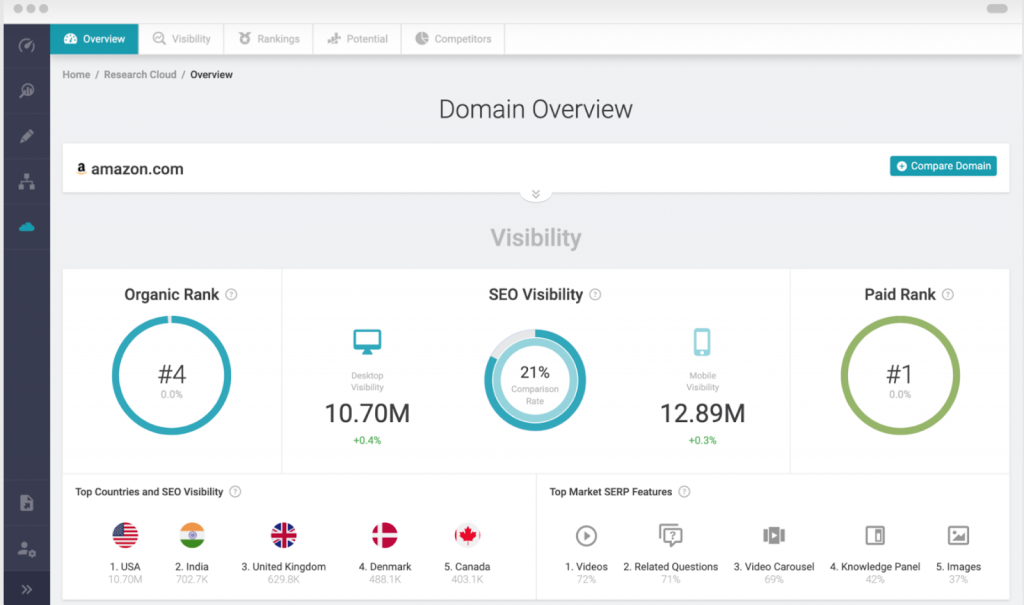Image resolution: width=1024 pixels, height=605 pixels.
Task: Open the research magnifier sidebar icon
Action: point(27,91)
